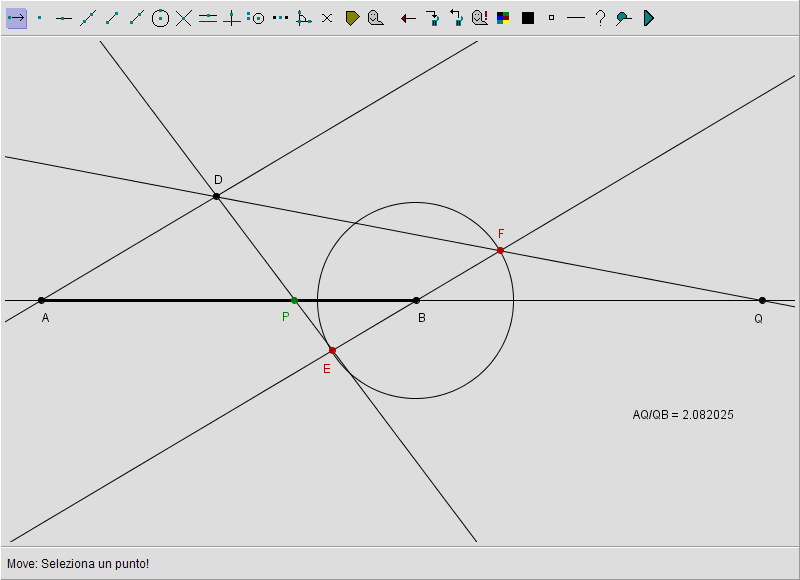Select the olive Polygon tool
Image resolution: width=800 pixels, height=580 pixels.
click(352, 18)
